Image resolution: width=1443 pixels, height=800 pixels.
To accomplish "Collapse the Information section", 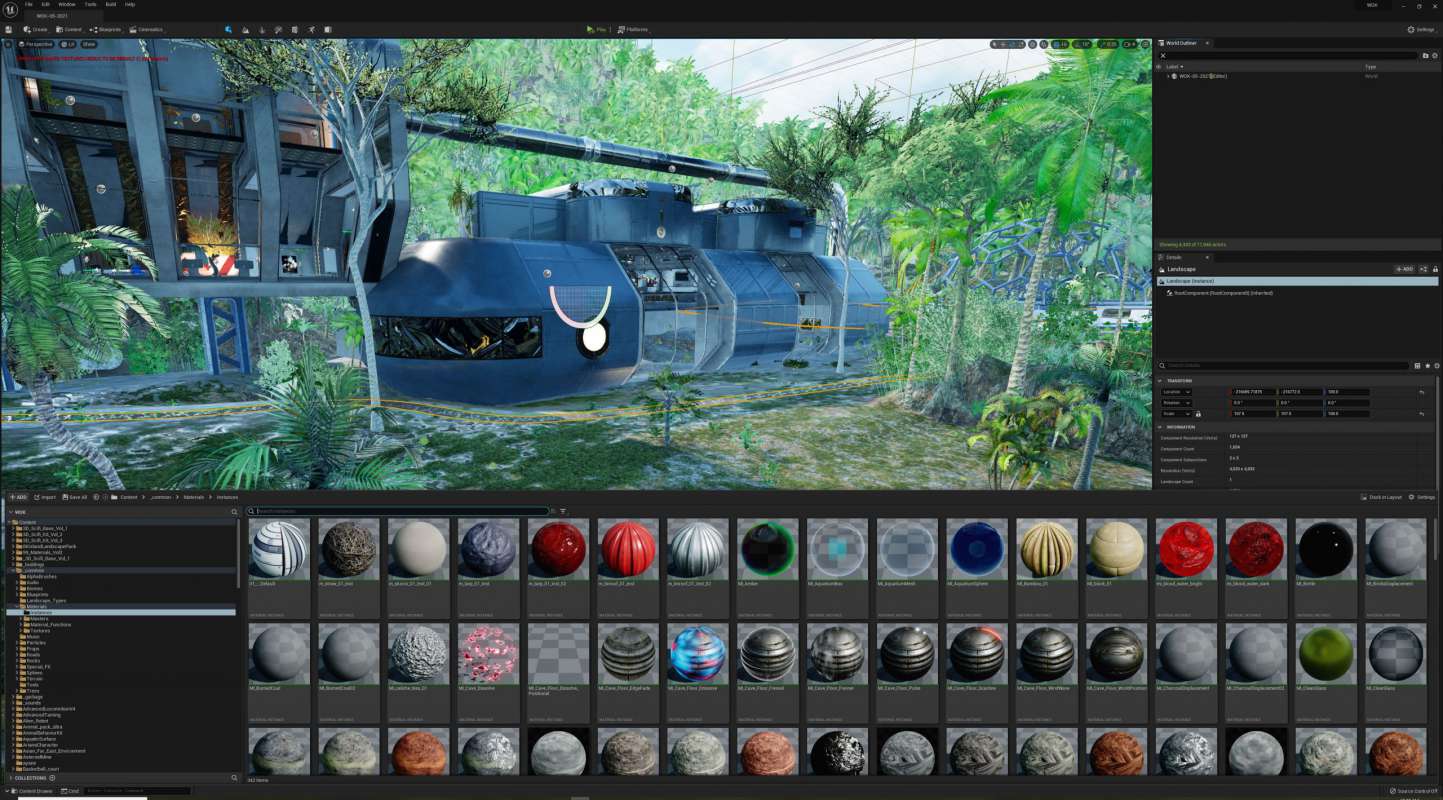I will [x=1160, y=427].
